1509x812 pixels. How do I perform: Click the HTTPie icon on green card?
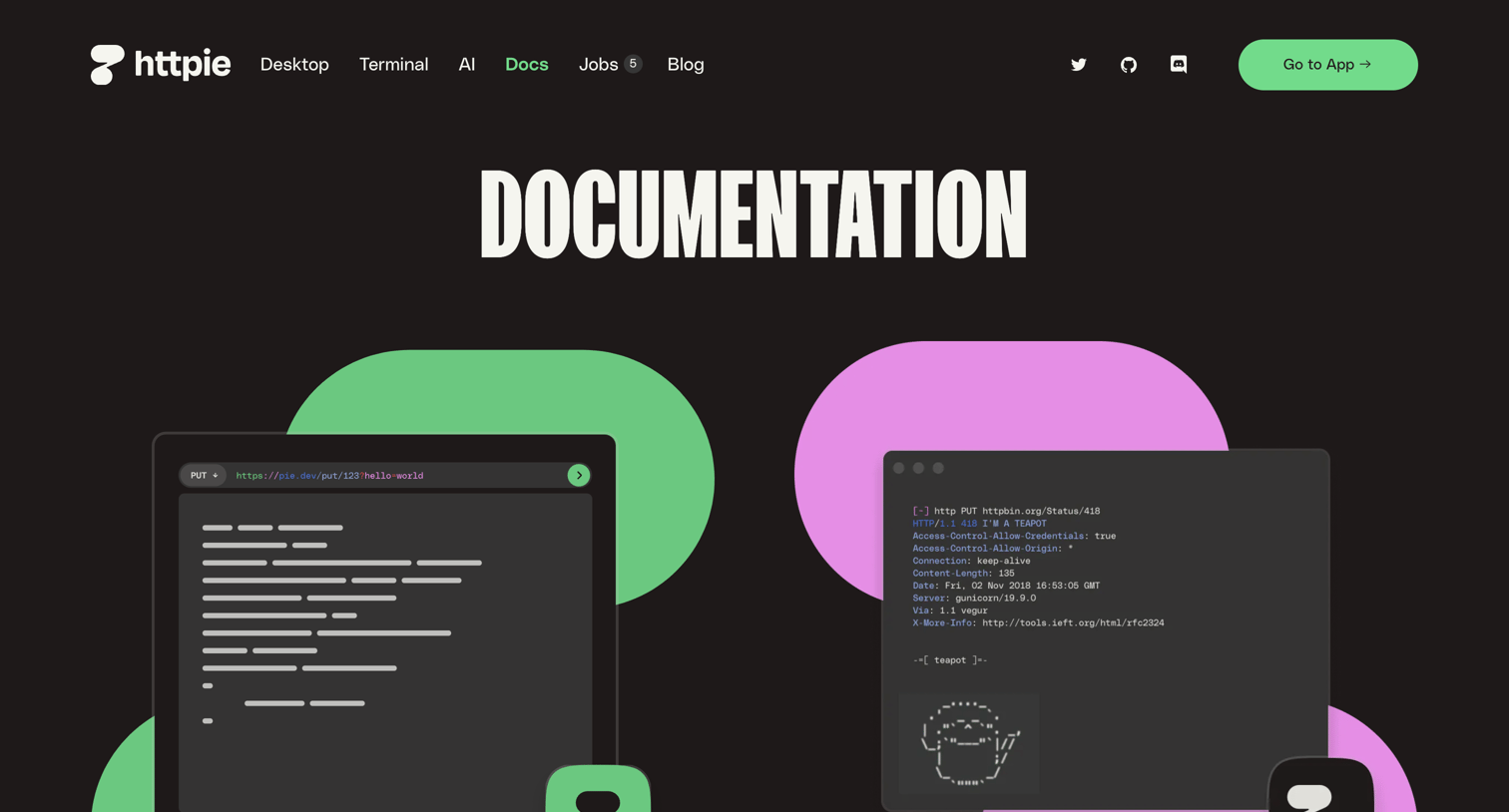(598, 789)
